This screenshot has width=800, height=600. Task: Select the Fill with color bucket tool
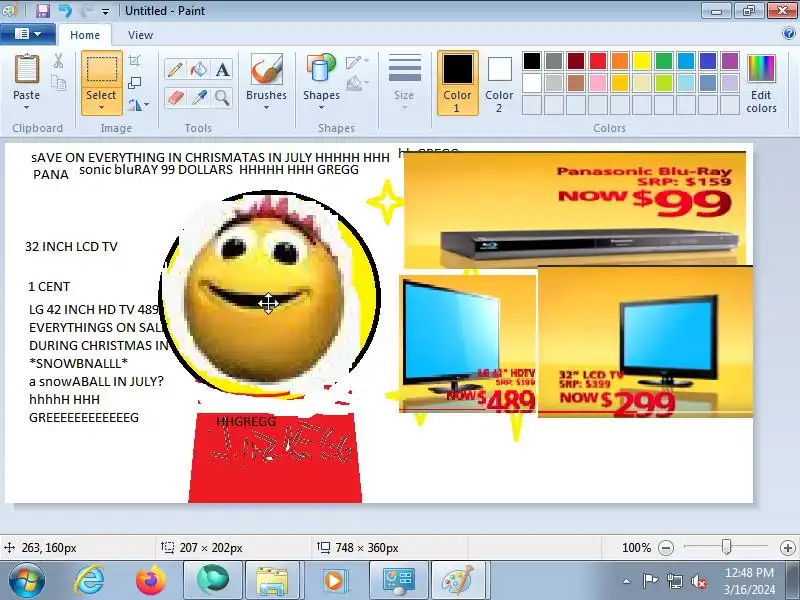pos(199,69)
